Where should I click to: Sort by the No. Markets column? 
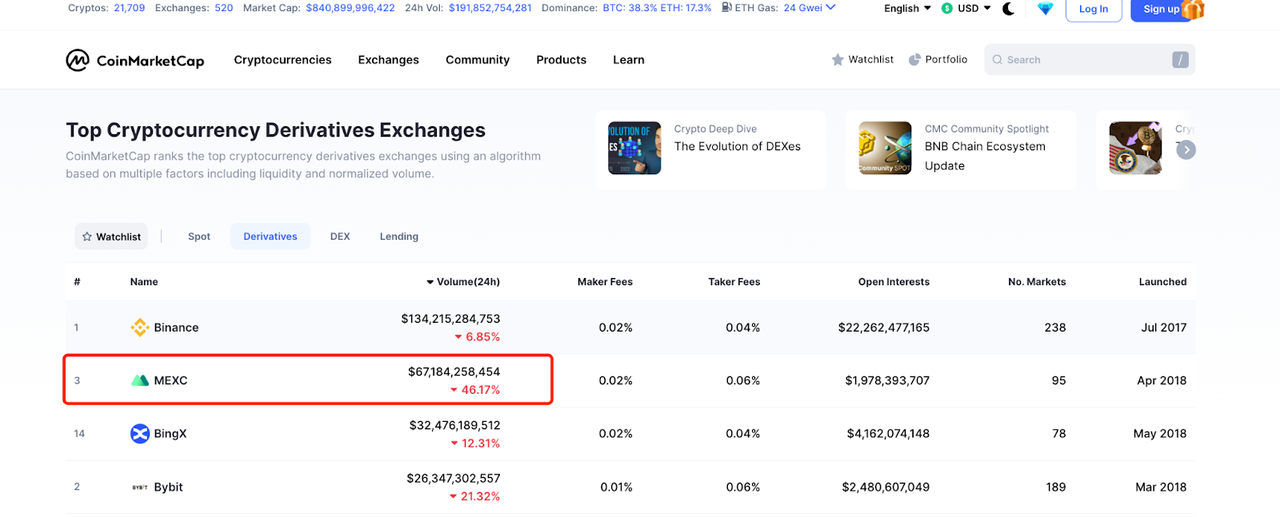click(x=1037, y=282)
